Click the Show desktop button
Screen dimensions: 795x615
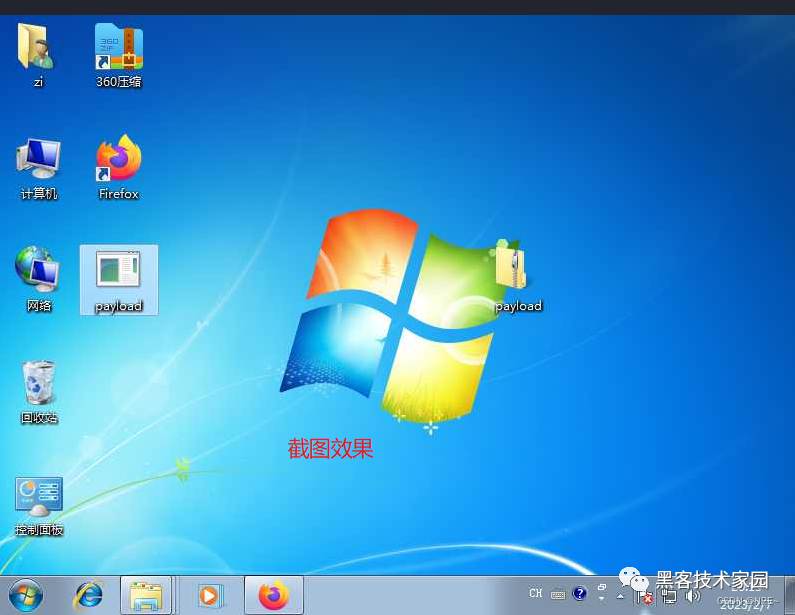(x=790, y=595)
